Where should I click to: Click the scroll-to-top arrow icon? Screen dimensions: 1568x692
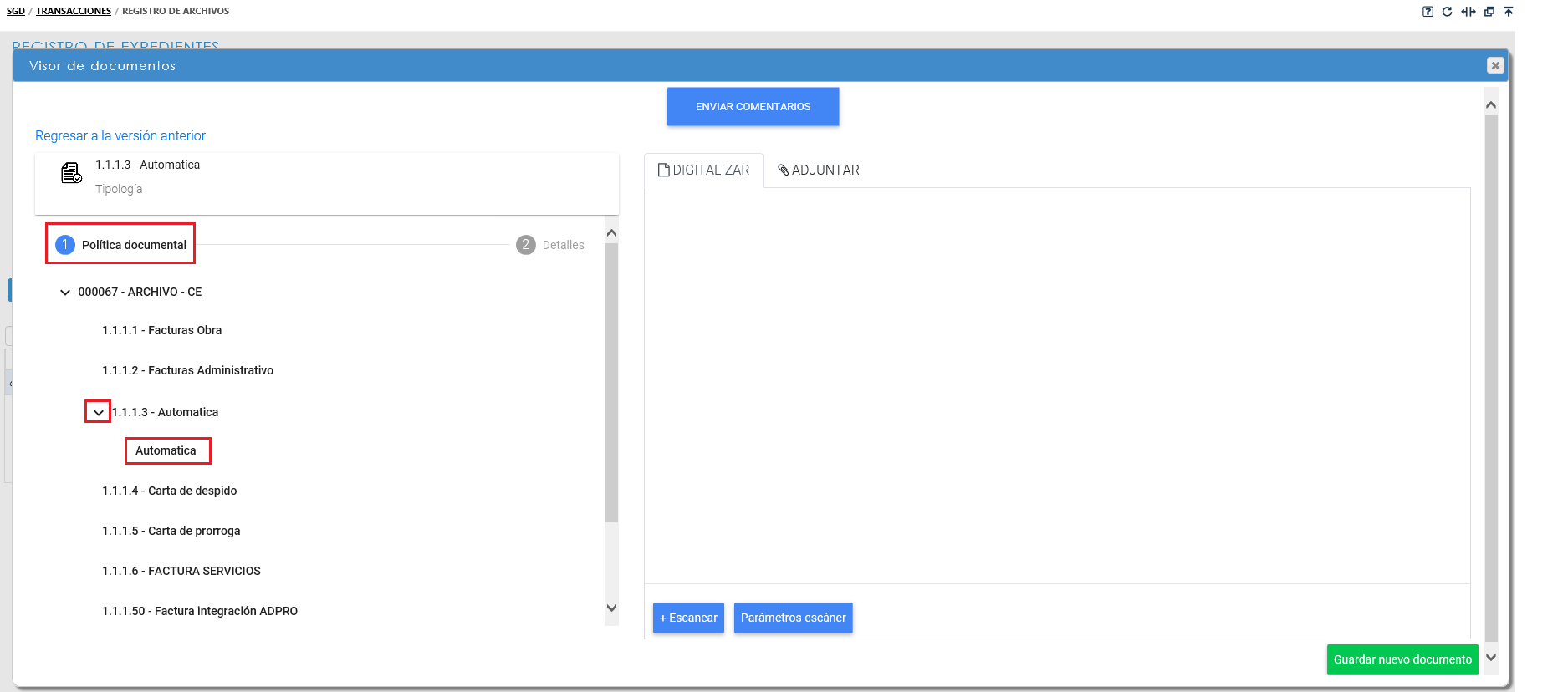(x=1509, y=12)
